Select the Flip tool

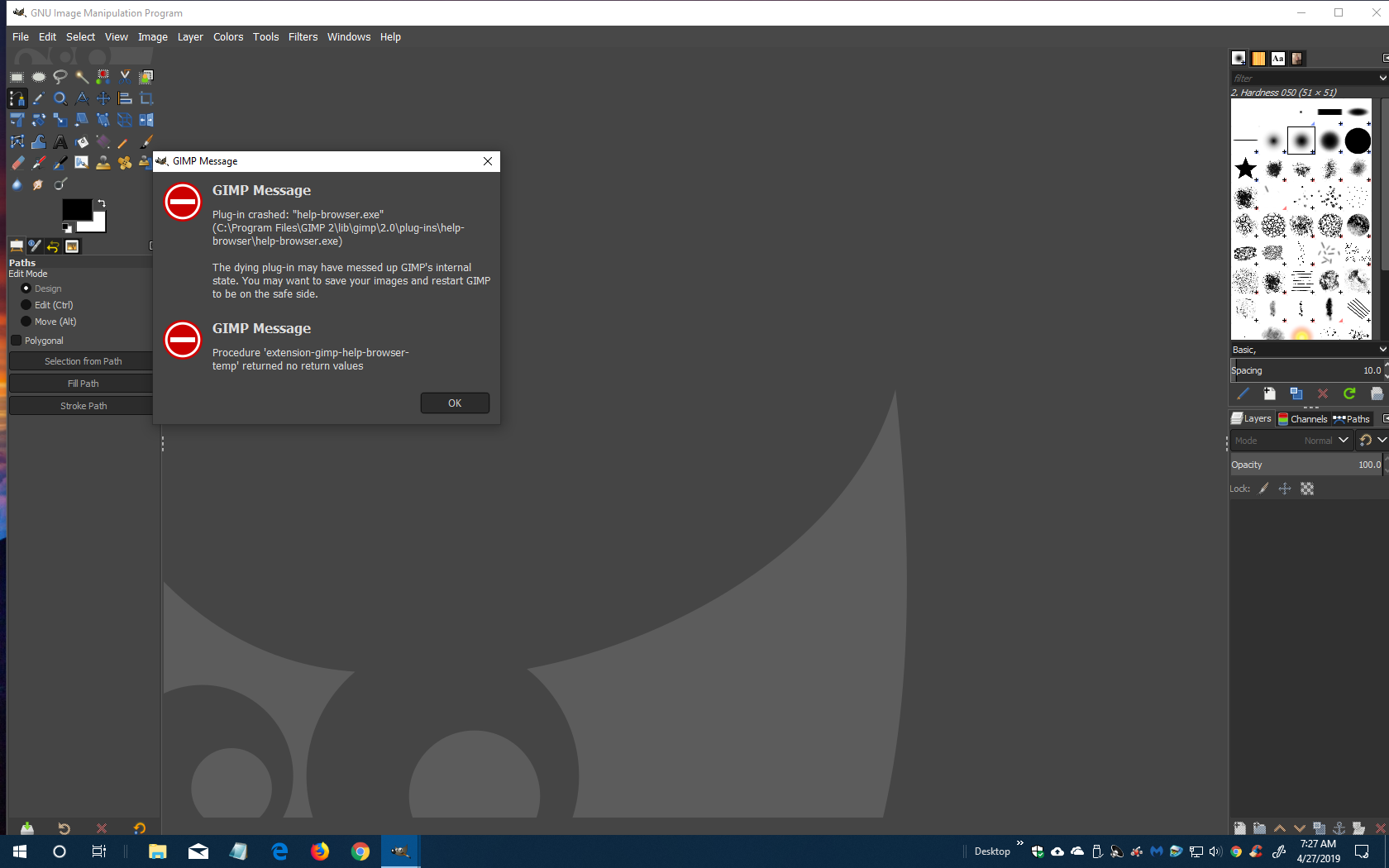tap(146, 120)
